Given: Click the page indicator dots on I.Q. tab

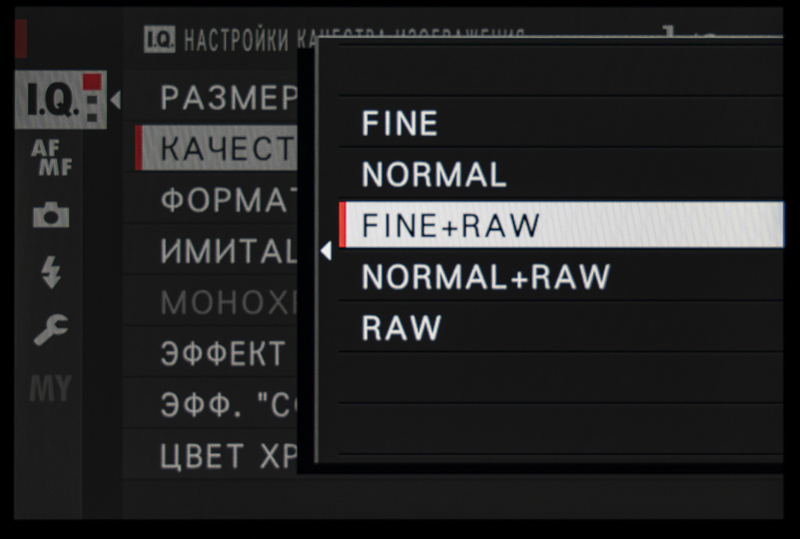Looking at the screenshot, I should pos(94,100).
